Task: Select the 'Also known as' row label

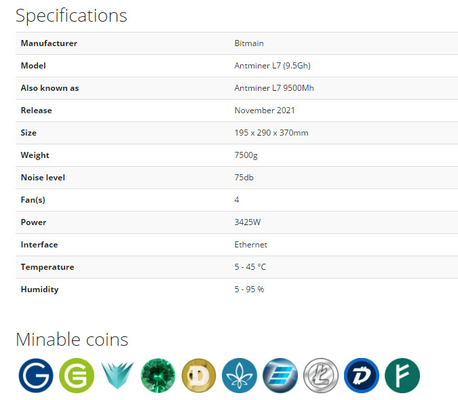Action: pos(50,88)
